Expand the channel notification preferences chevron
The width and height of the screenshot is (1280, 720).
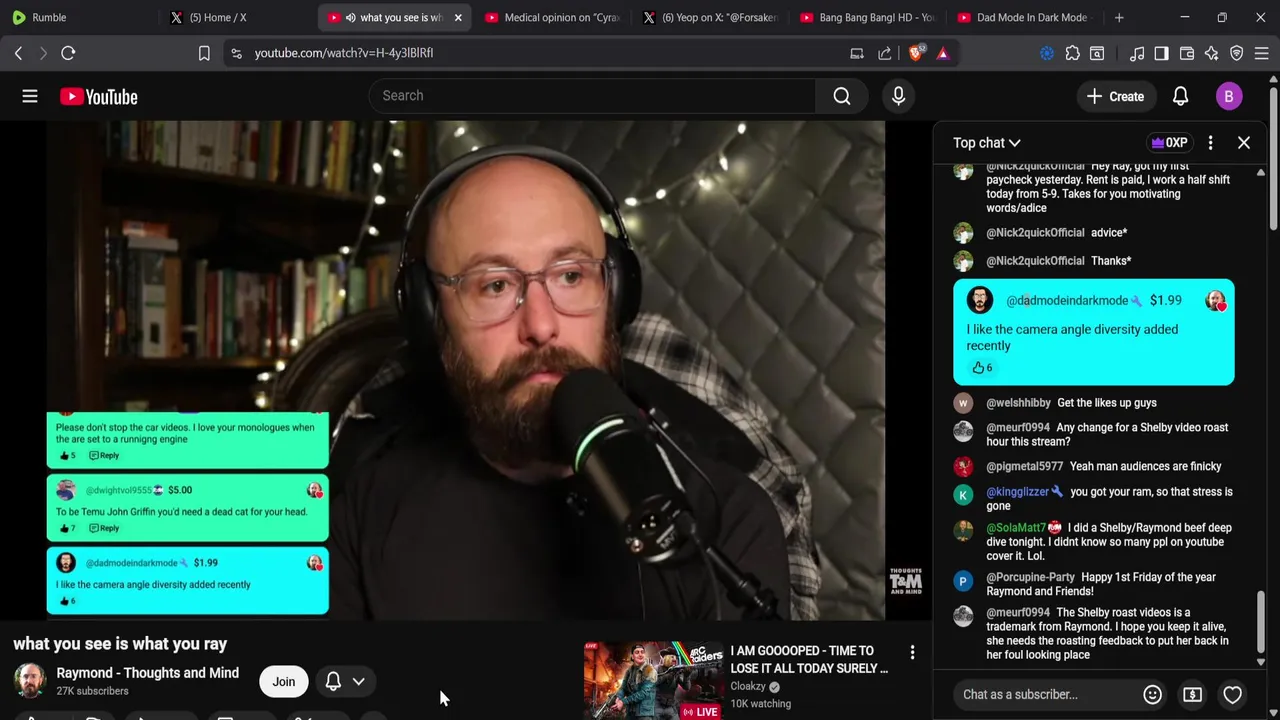click(358, 682)
